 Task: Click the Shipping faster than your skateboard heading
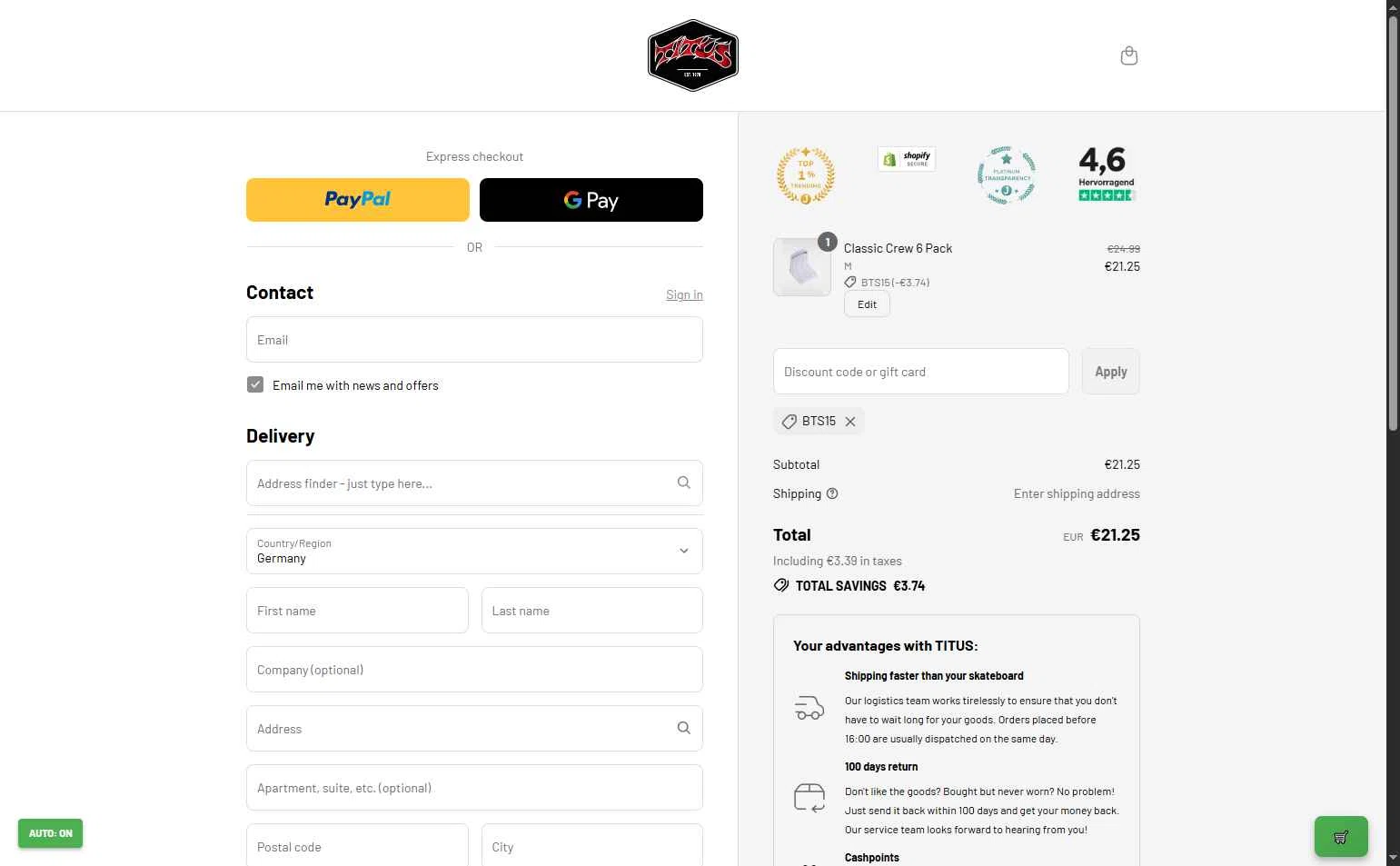point(934,676)
